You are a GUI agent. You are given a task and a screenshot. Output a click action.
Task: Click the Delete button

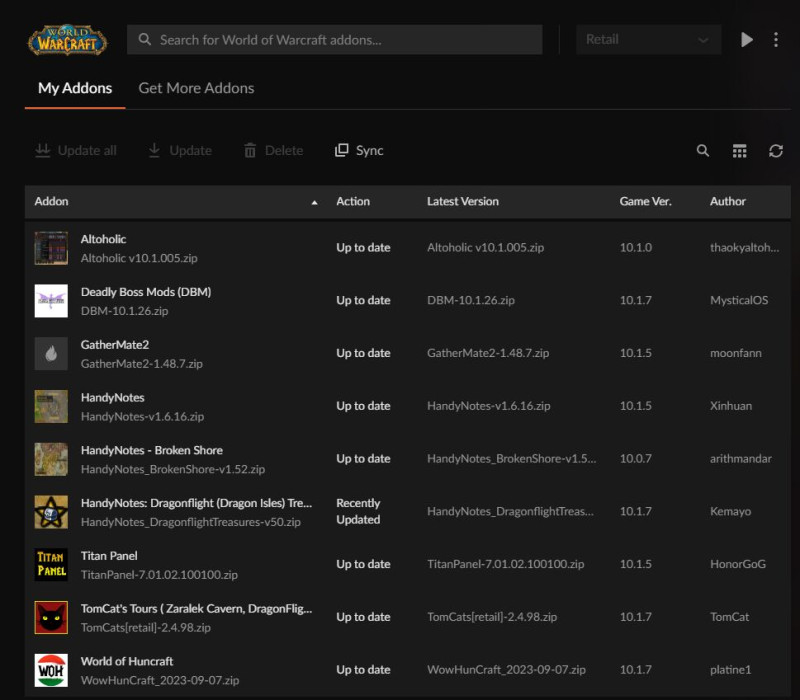click(273, 151)
